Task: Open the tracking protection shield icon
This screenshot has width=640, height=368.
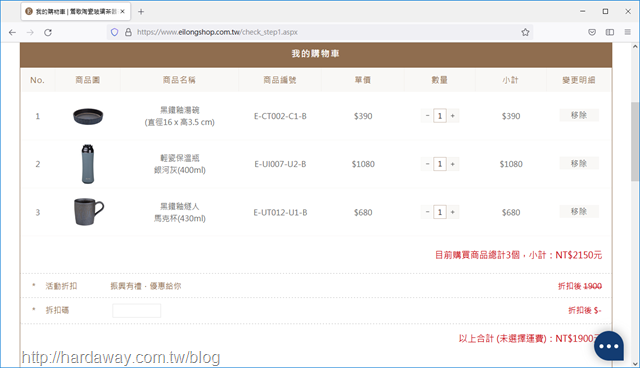Action: pyautogui.click(x=115, y=32)
